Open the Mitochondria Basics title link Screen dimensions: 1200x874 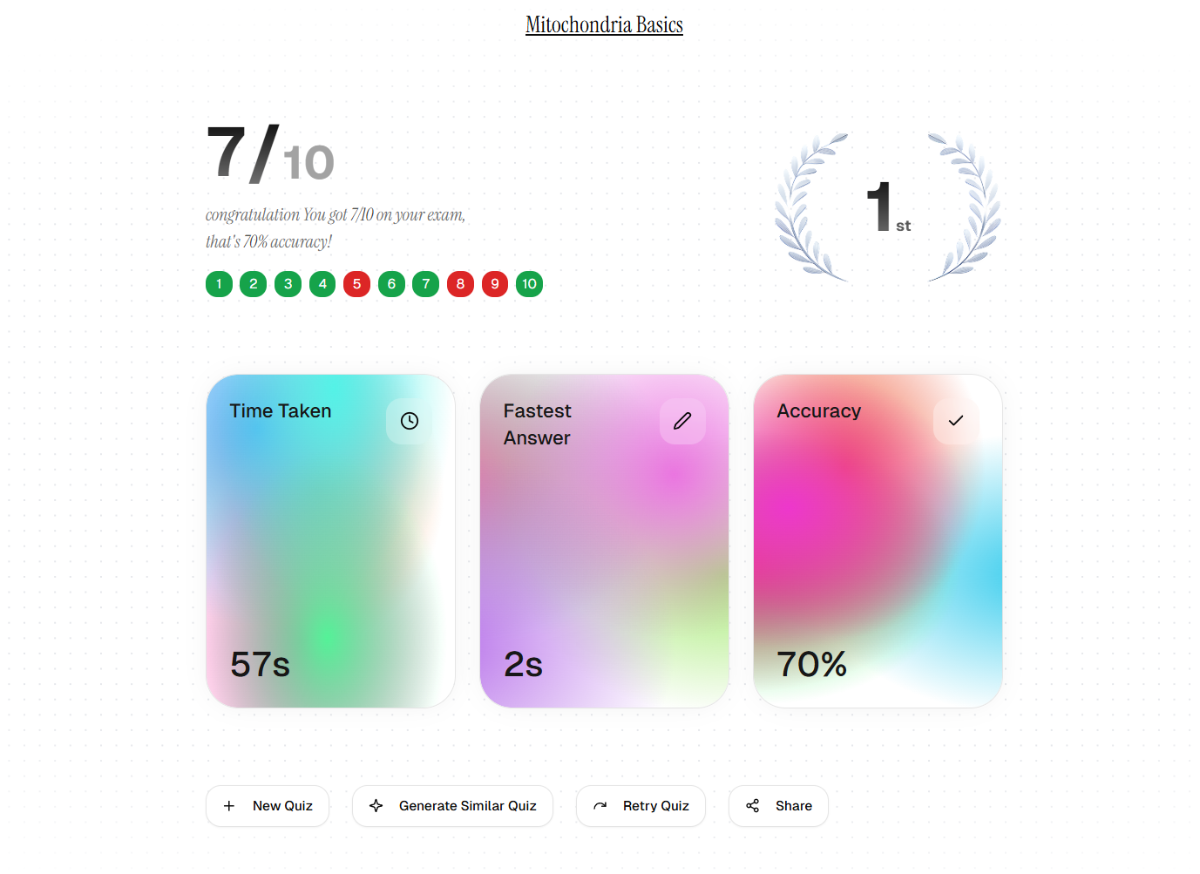[x=604, y=25]
